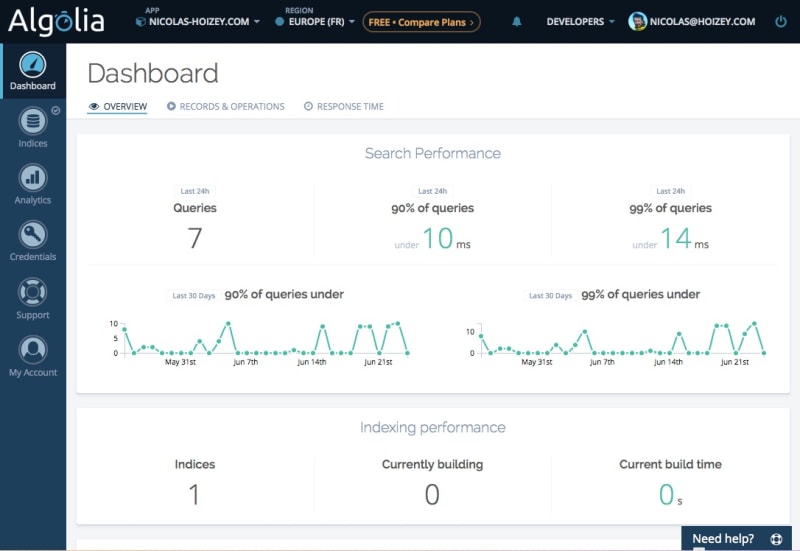Viewport: 800px width, 551px height.
Task: Switch to Records & Operations tab
Action: [226, 106]
